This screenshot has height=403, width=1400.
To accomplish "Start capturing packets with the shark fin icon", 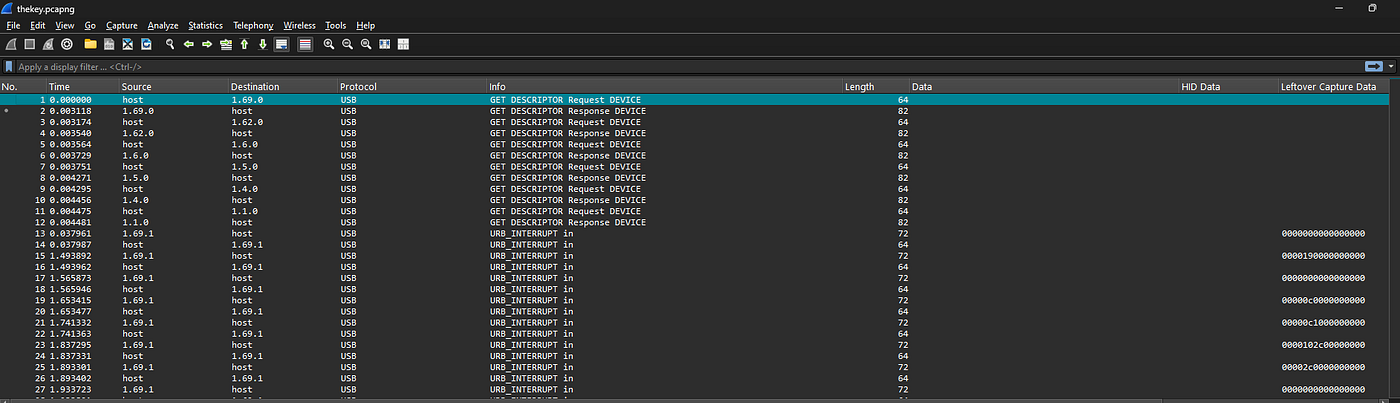I will [10, 44].
